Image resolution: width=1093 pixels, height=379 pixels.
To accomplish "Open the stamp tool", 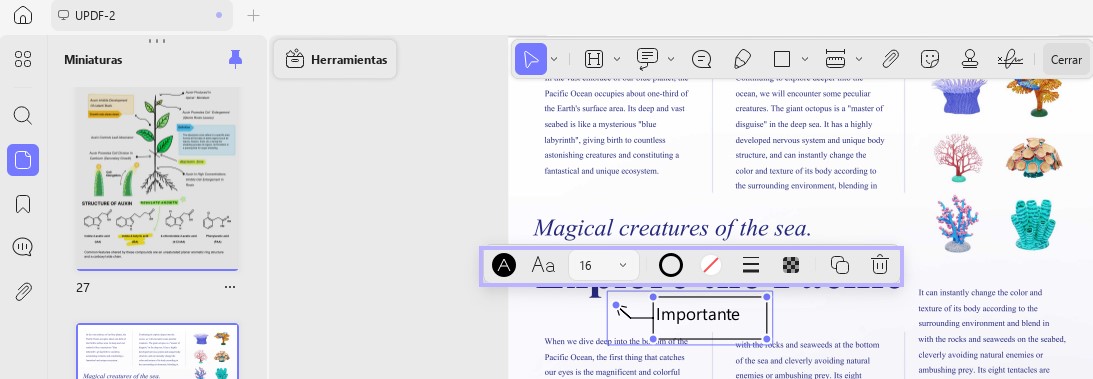I will (x=970, y=59).
